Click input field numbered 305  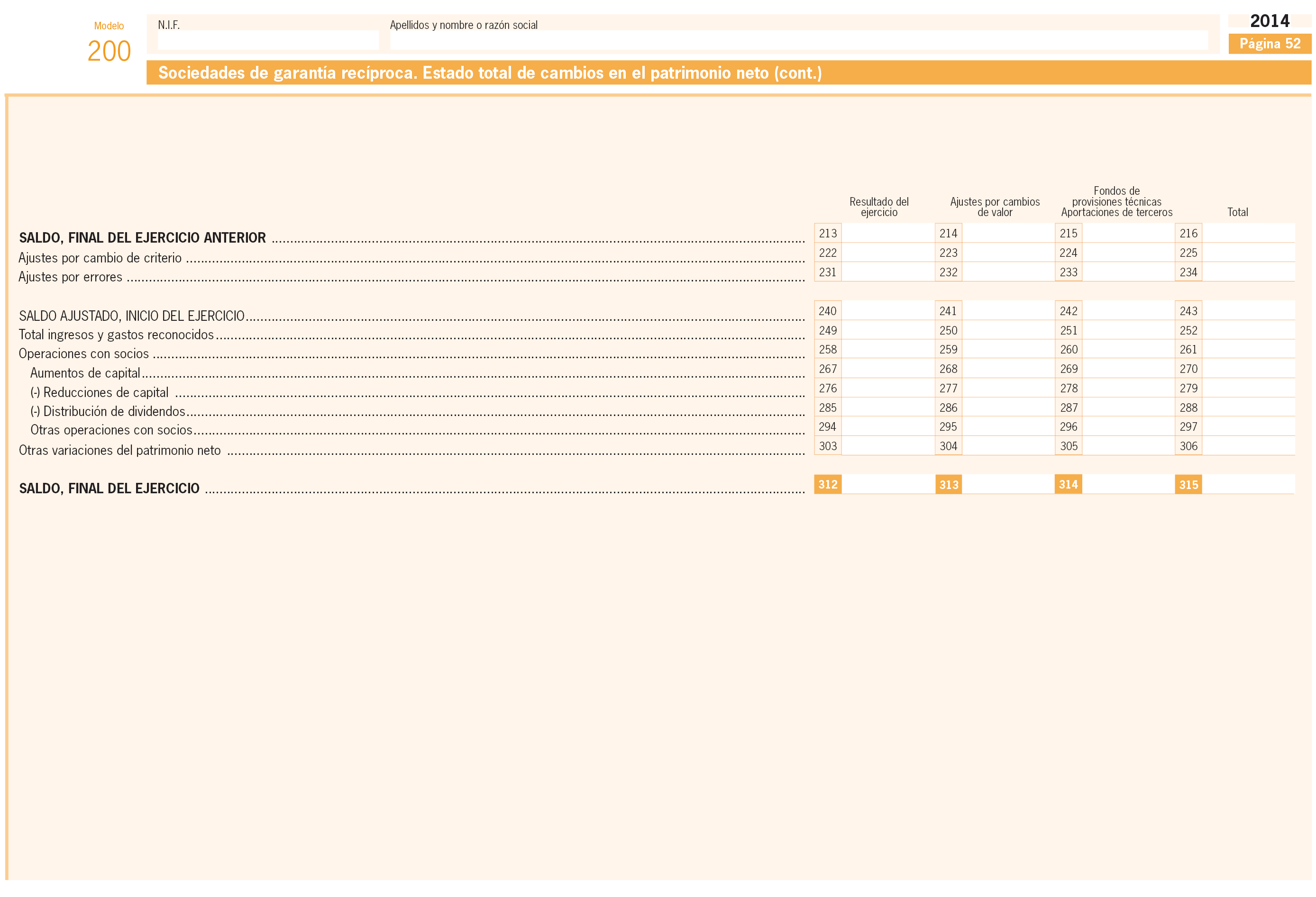[x=1128, y=445]
